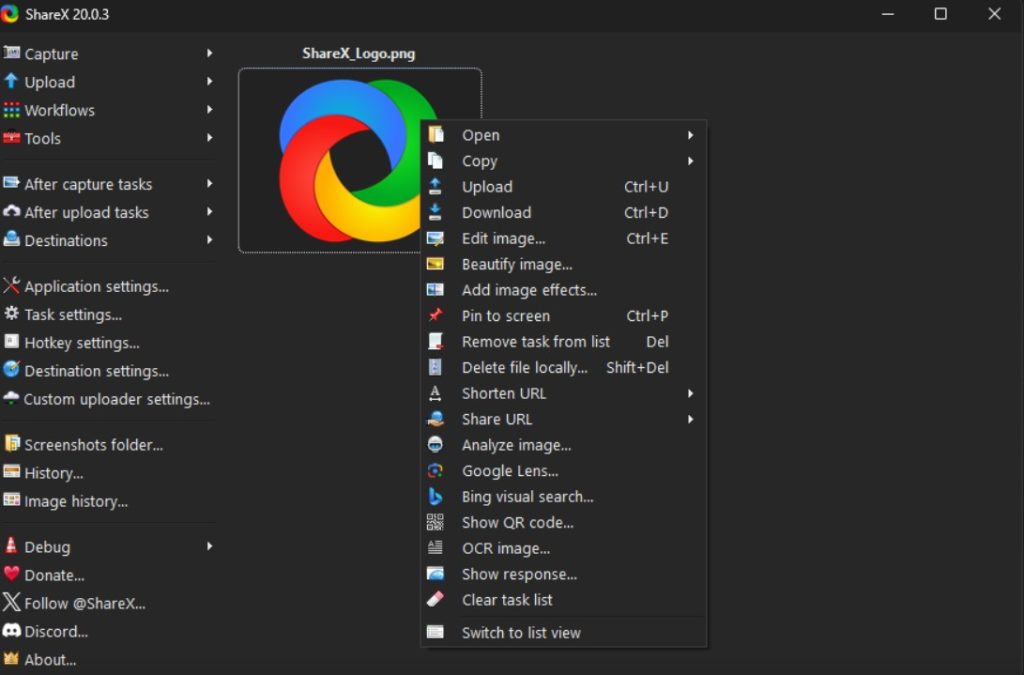Screen dimensions: 1024x675
Task: Click the red Tools toolbox icon
Action: click(11, 138)
